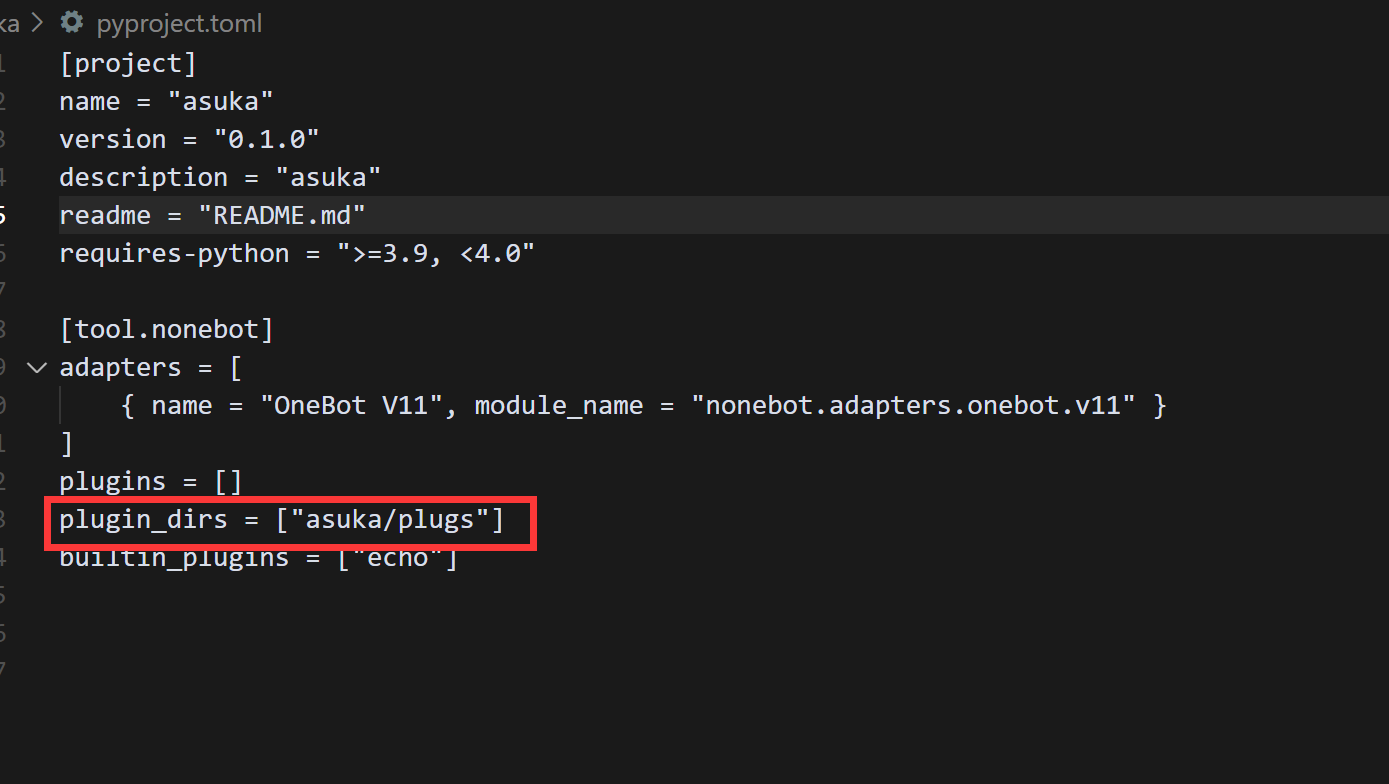1389x784 pixels.
Task: Click the gear icon beside pyproject.toml breadcrumb
Action: click(72, 22)
